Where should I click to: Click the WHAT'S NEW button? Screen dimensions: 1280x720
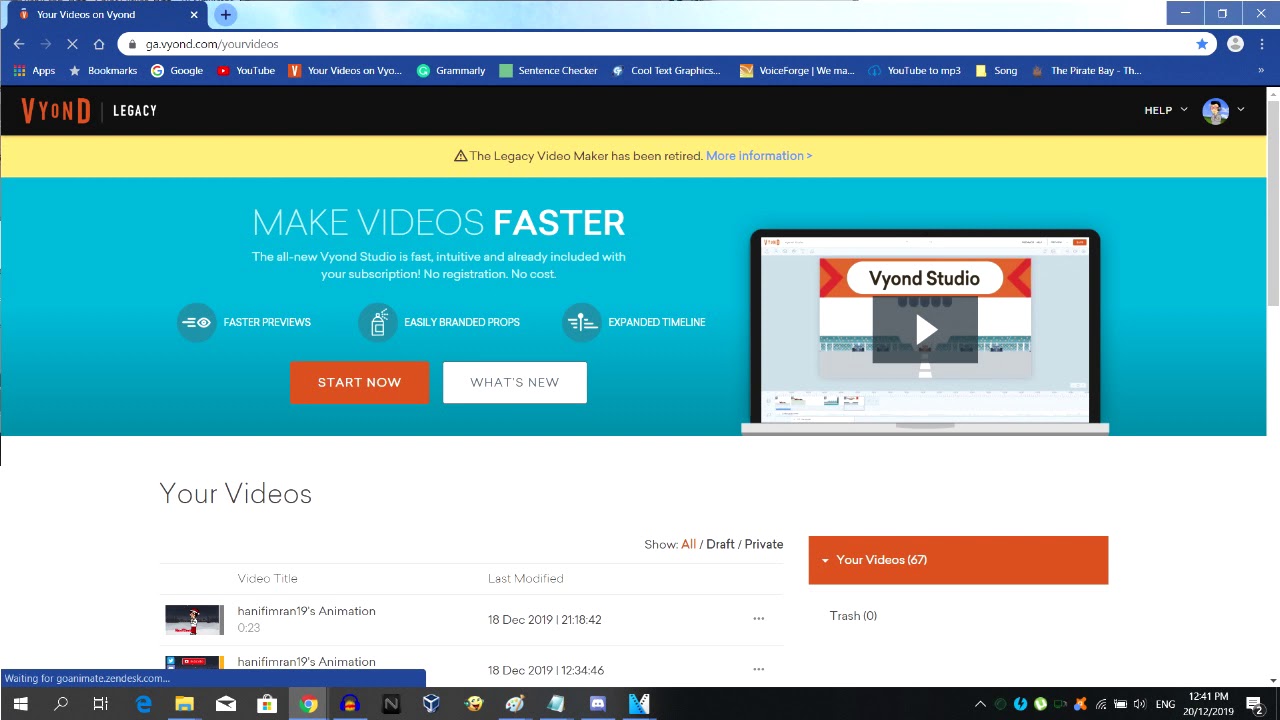tap(515, 382)
